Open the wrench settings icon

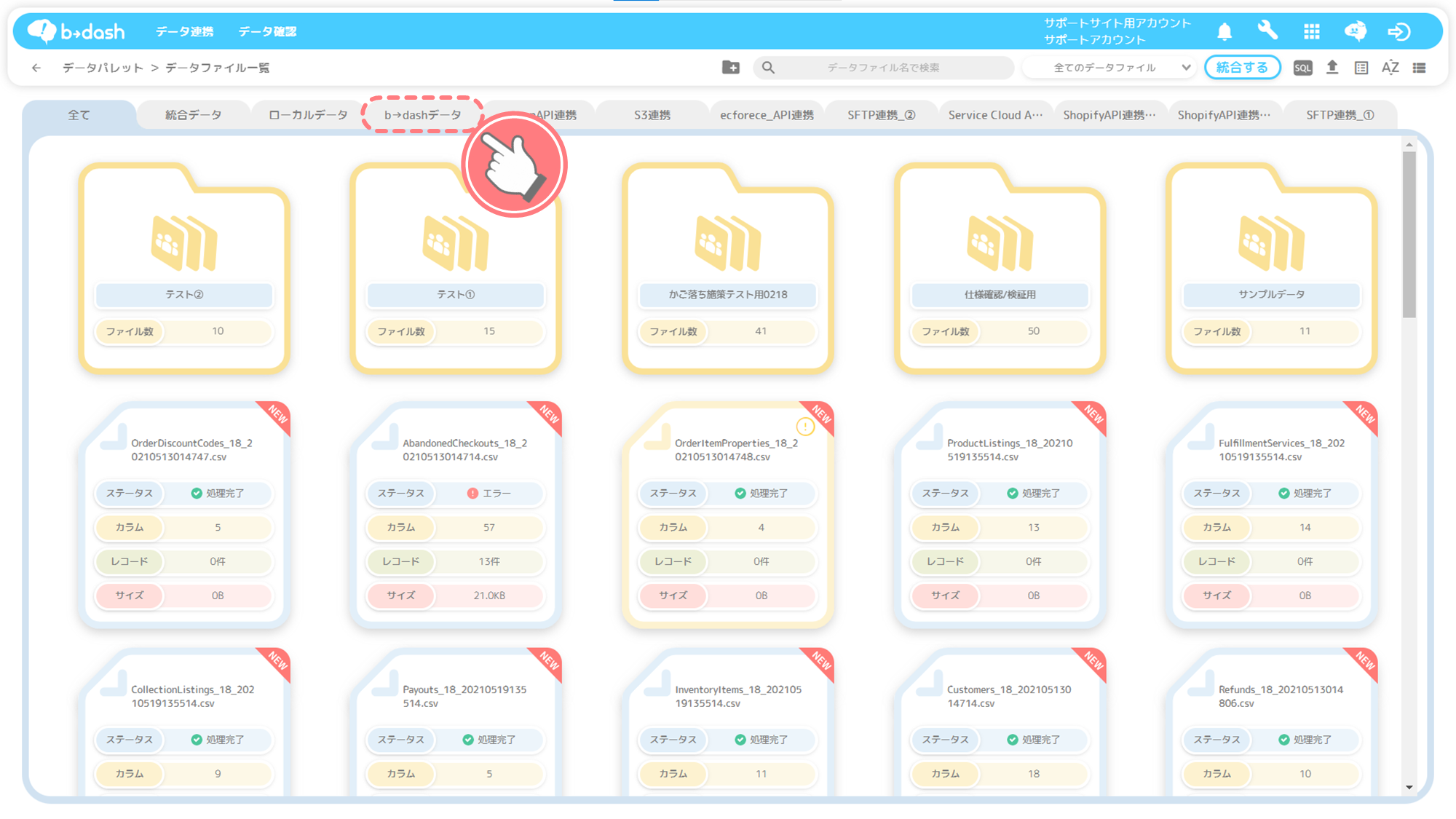(1267, 31)
